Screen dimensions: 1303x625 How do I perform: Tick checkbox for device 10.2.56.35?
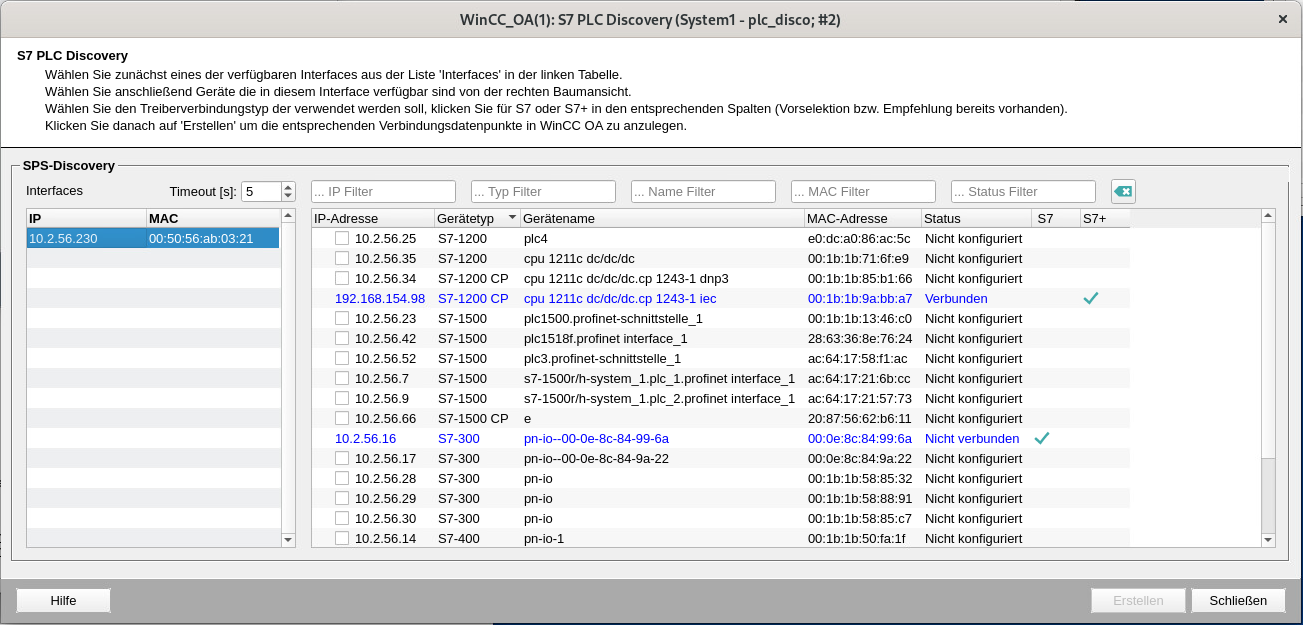[x=342, y=258]
